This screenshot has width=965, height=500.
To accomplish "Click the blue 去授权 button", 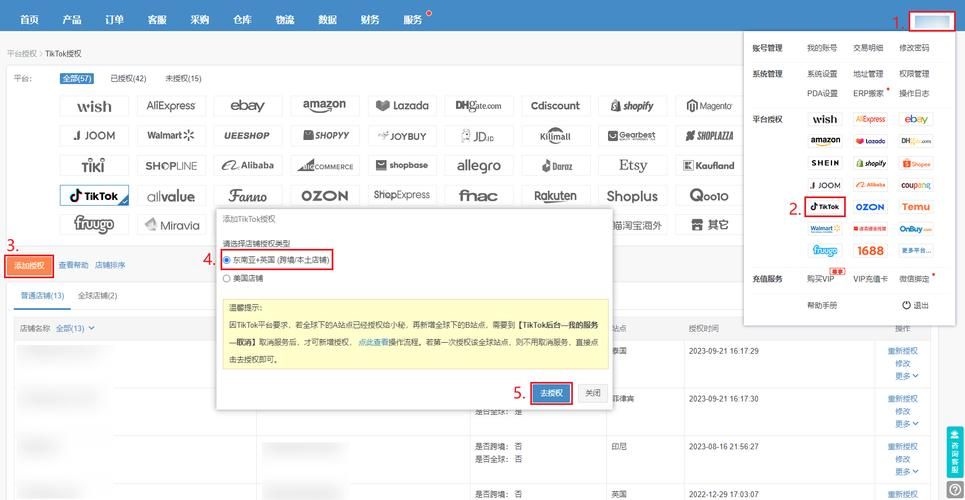I will 551,393.
